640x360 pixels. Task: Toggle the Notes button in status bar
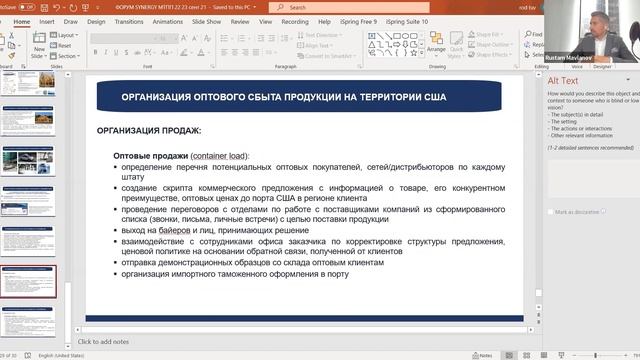pyautogui.click(x=482, y=356)
